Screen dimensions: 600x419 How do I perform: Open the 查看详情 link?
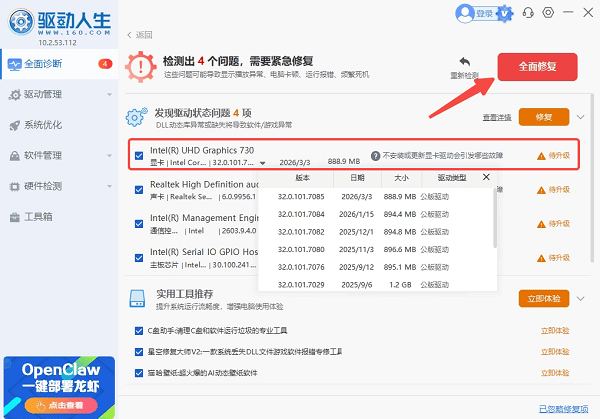pyautogui.click(x=497, y=118)
